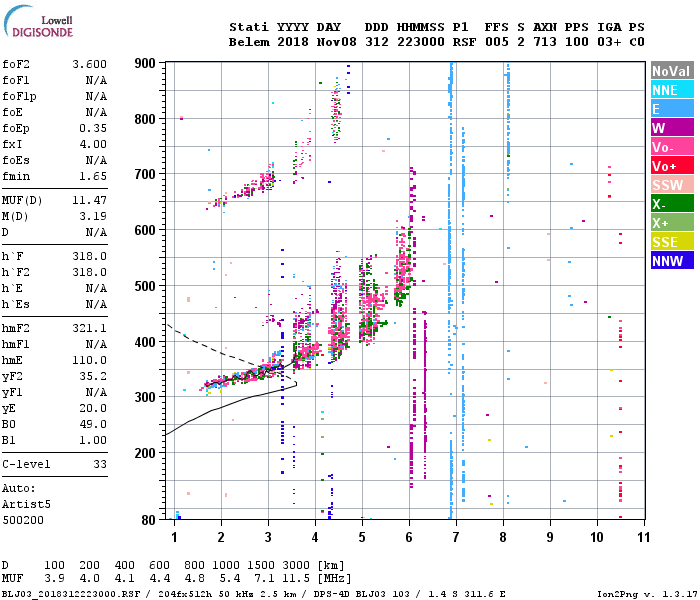Click the BLJ03_2018312223000.RSF file name
Viewport: 700px width, 600px height.
click(x=71, y=594)
